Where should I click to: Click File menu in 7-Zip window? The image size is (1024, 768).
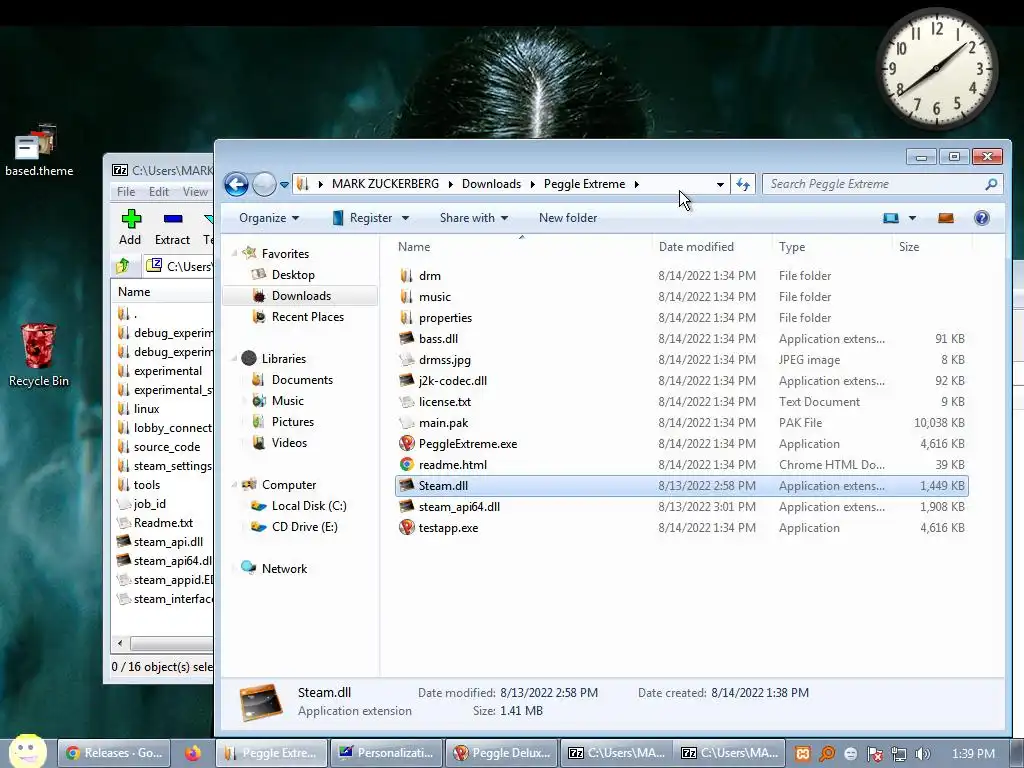point(126,192)
